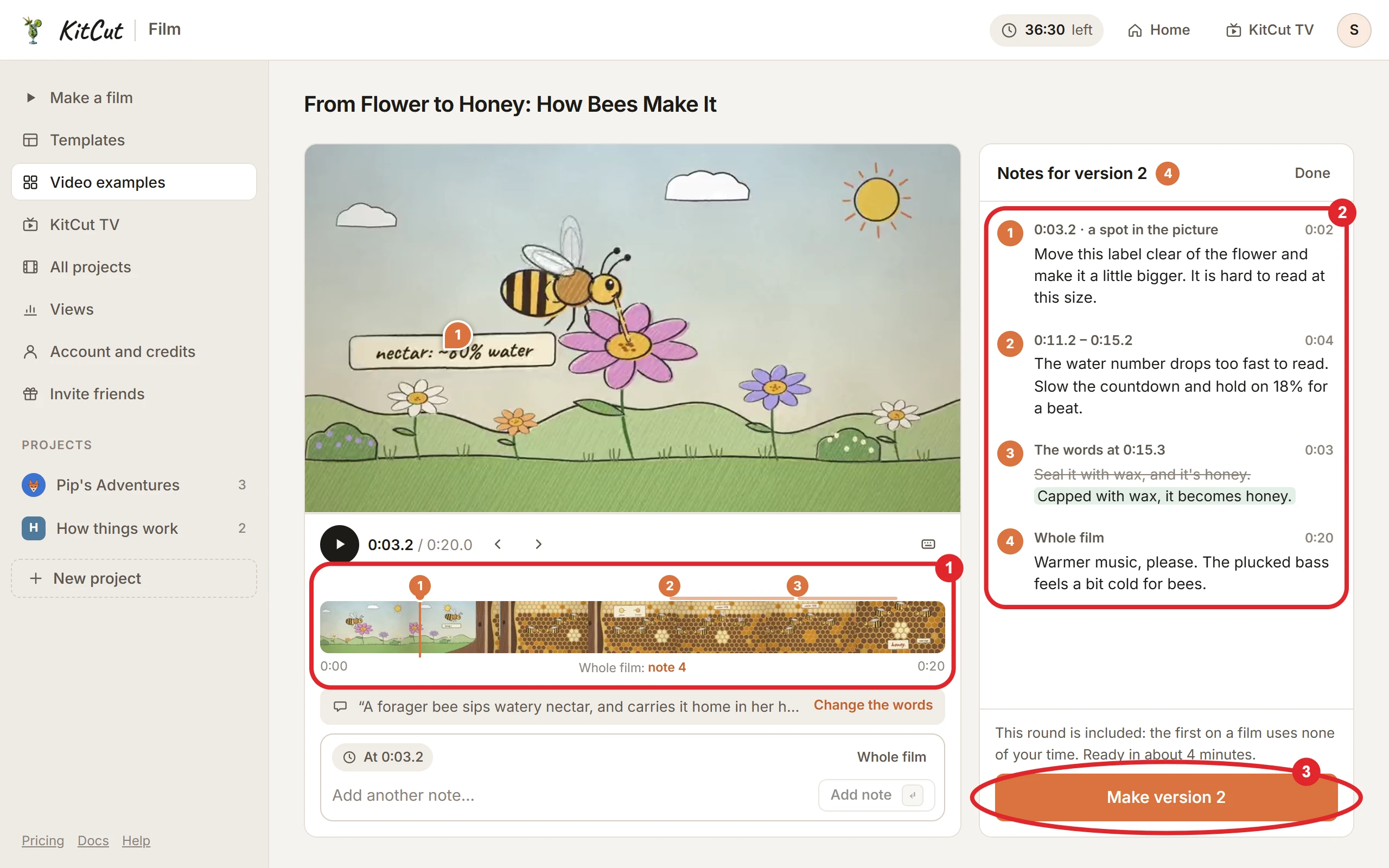Create a New project
This screenshot has height=868, width=1389.
click(133, 578)
